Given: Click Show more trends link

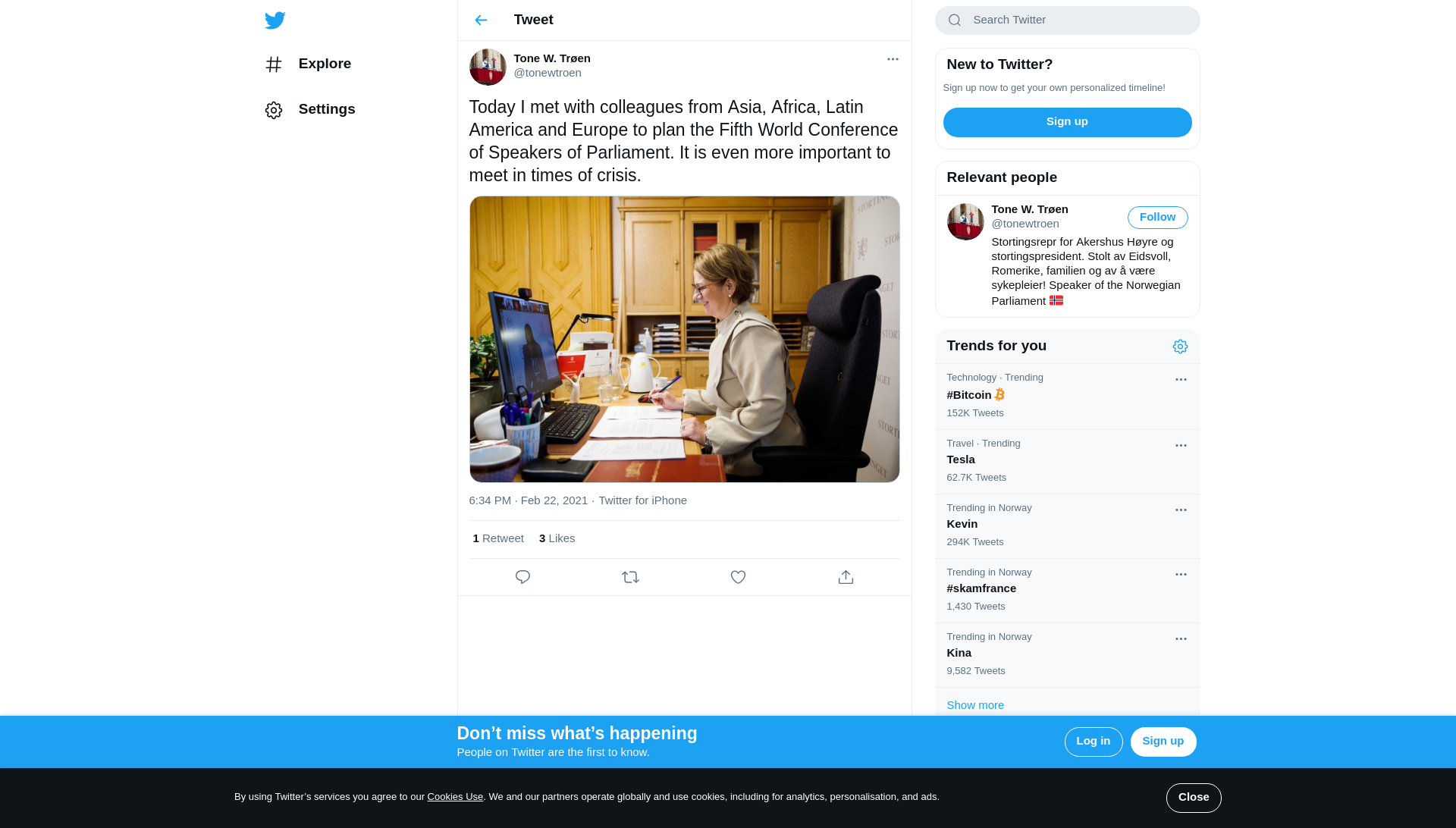Looking at the screenshot, I should [x=975, y=705].
